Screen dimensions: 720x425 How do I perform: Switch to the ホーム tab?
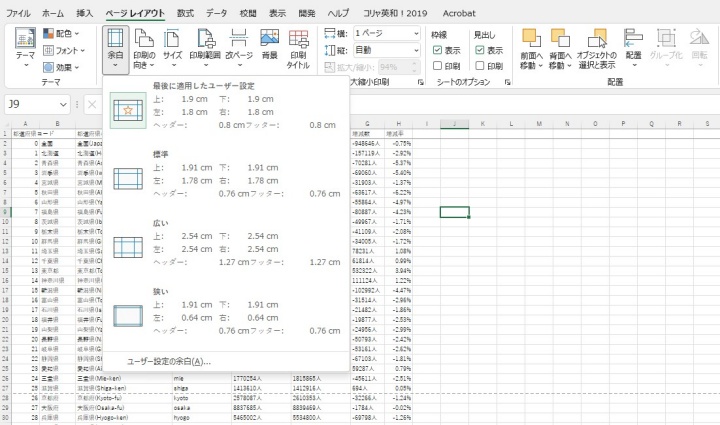(x=53, y=13)
